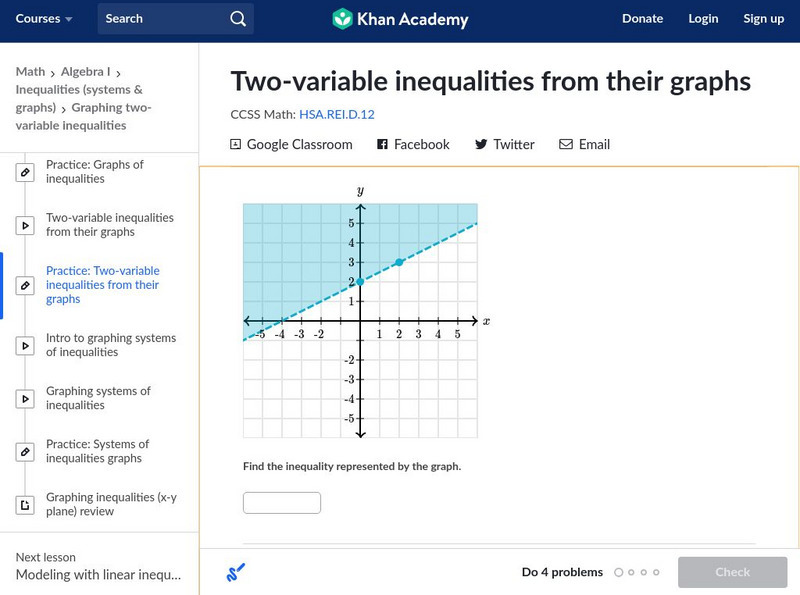Screen dimensions: 800x595
Task: Share lesson on Facebook
Action: (x=413, y=145)
